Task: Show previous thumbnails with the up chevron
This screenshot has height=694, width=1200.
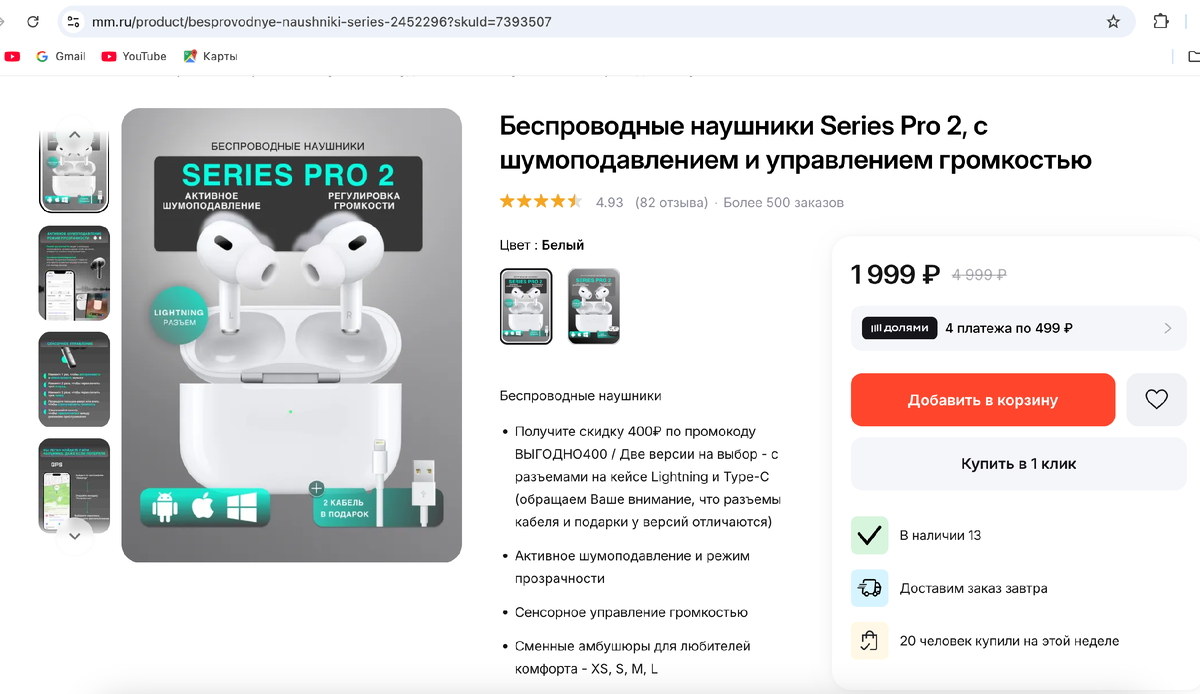Action: [x=74, y=134]
